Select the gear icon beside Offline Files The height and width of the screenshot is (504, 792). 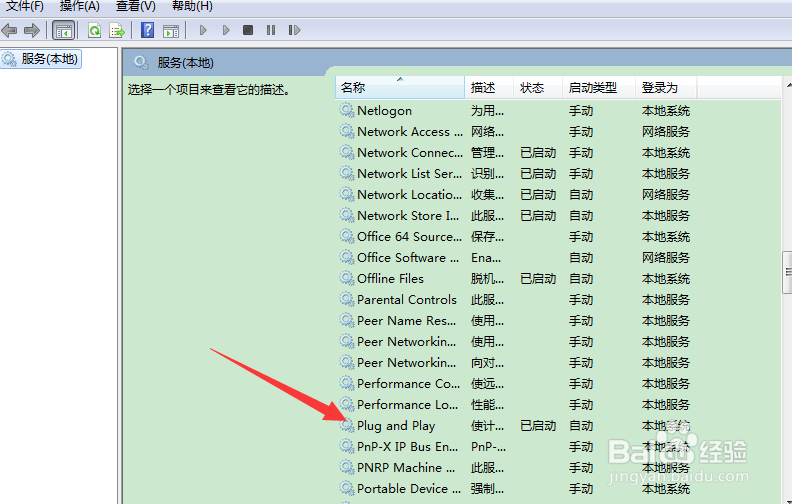point(346,278)
